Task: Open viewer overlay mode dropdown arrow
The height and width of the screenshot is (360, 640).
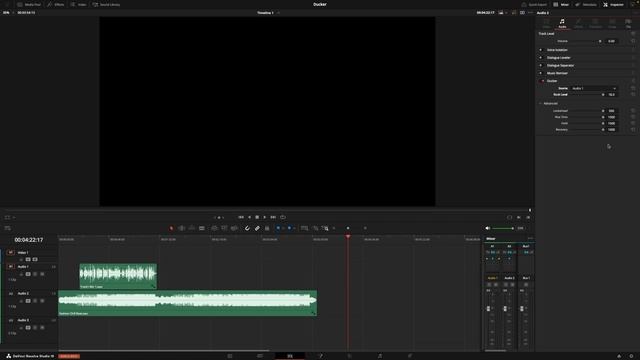Action: click(14, 218)
